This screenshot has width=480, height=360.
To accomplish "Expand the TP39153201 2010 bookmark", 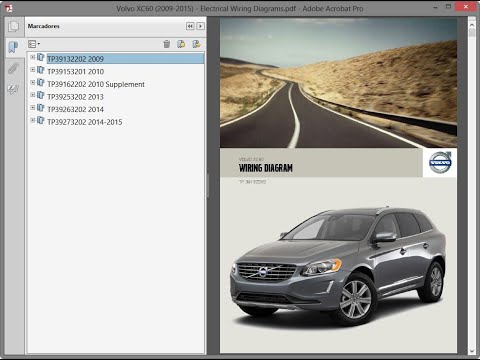I will pyautogui.click(x=33, y=70).
